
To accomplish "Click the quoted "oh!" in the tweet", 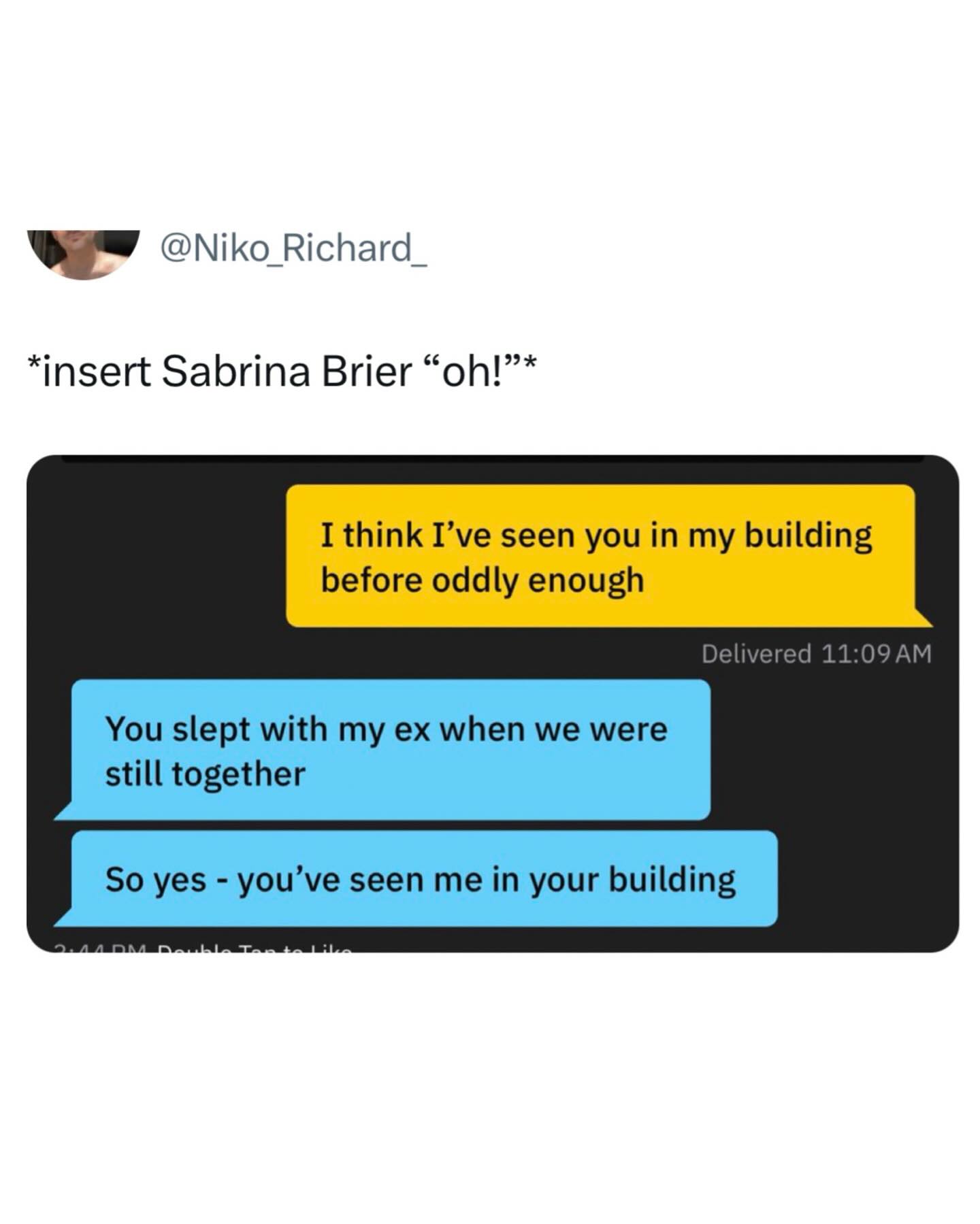I will point(472,371).
